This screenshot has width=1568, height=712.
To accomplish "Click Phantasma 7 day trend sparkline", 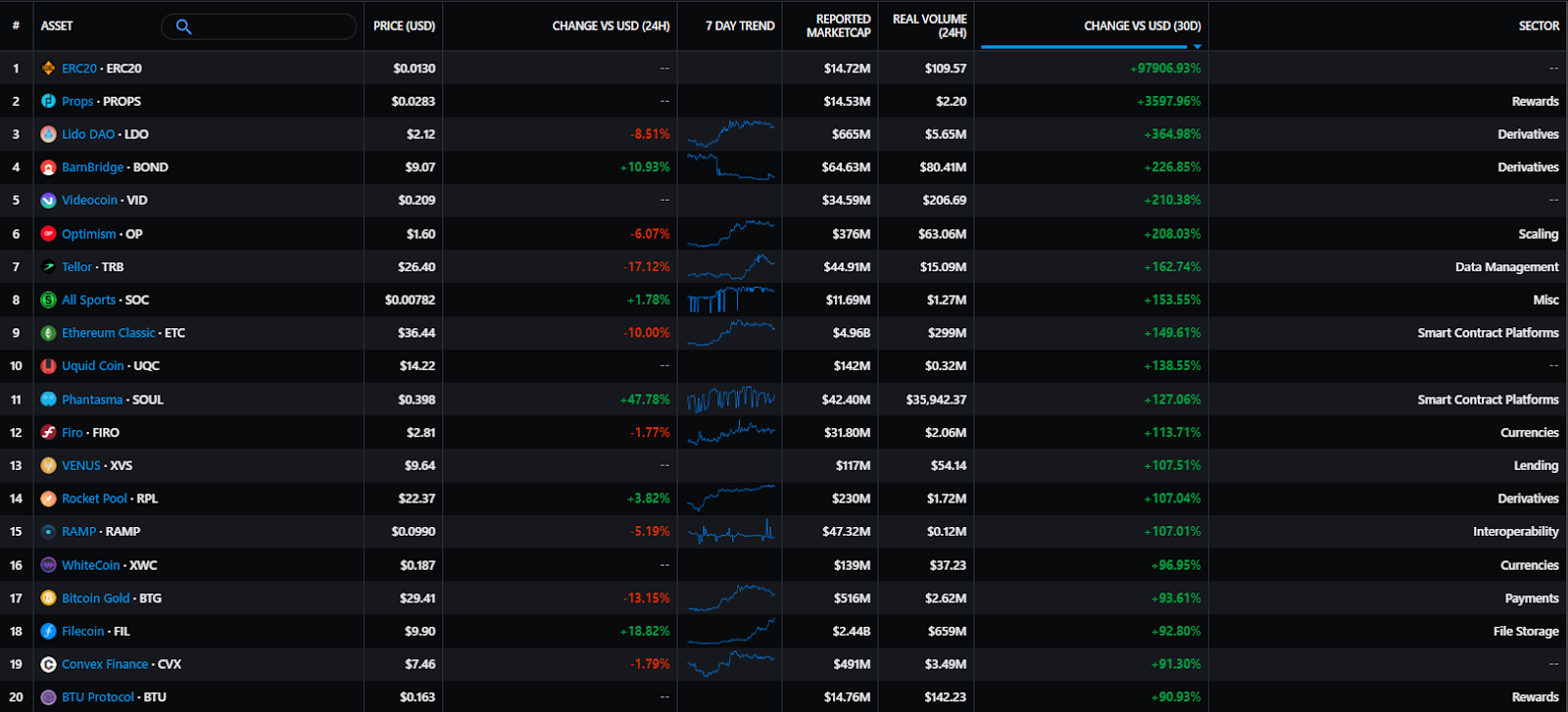I will [x=731, y=399].
